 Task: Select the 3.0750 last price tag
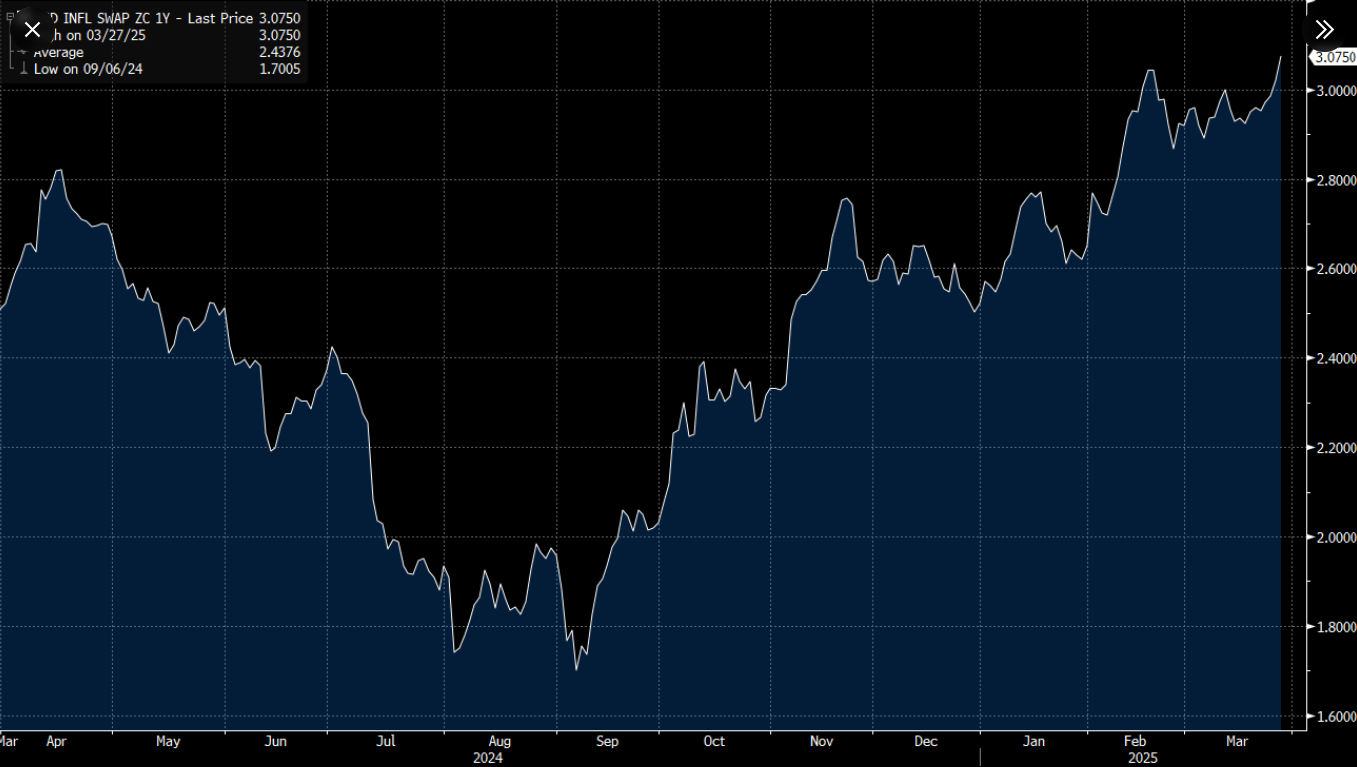[x=1334, y=57]
